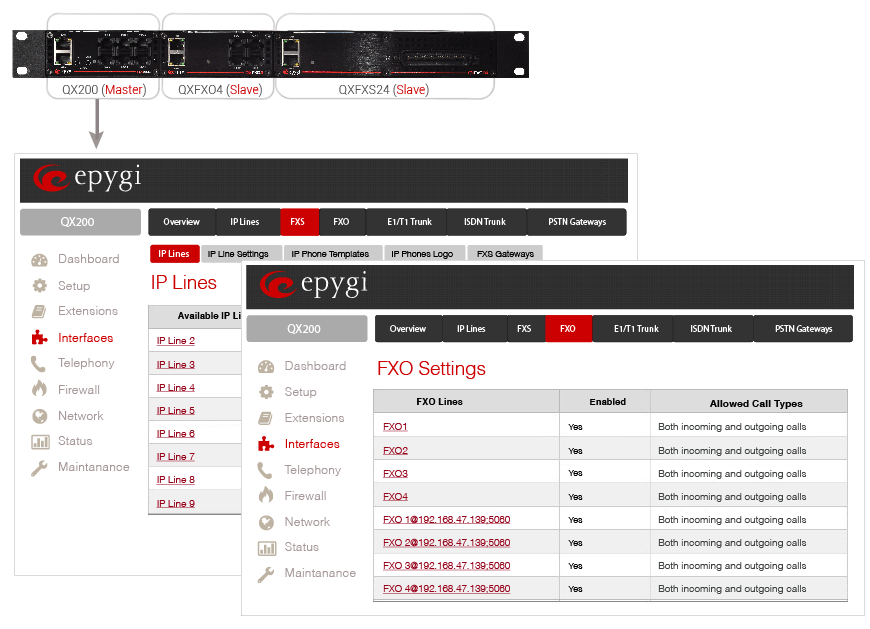Click the red Interfaces puzzle icon in the front window
The width and height of the screenshot is (870, 629).
coord(266,444)
